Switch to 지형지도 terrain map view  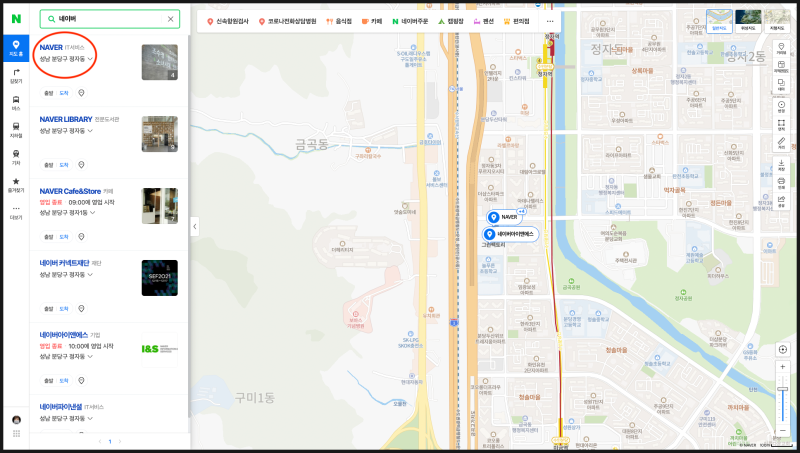pos(777,21)
